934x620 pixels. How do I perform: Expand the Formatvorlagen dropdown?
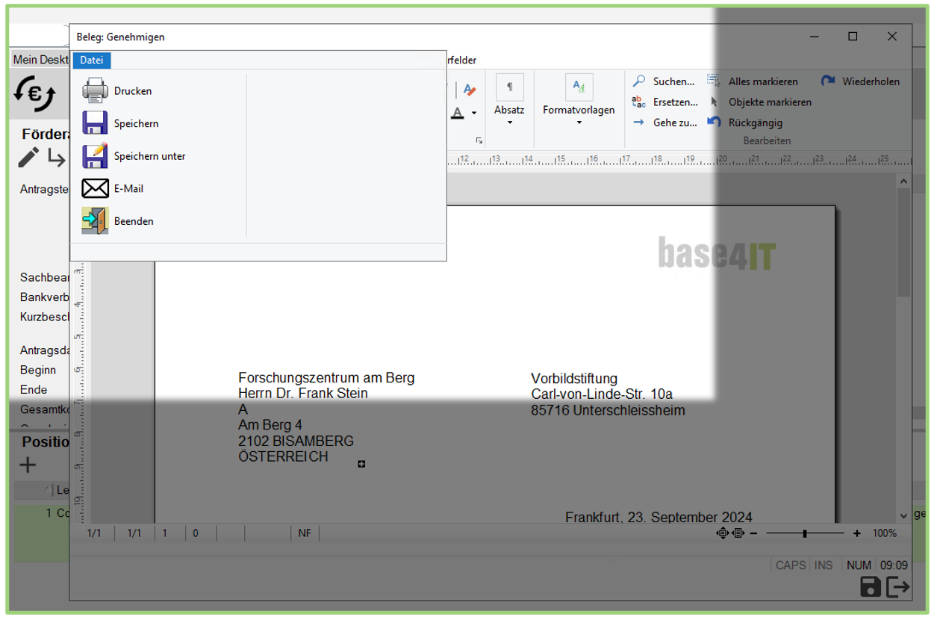(579, 110)
